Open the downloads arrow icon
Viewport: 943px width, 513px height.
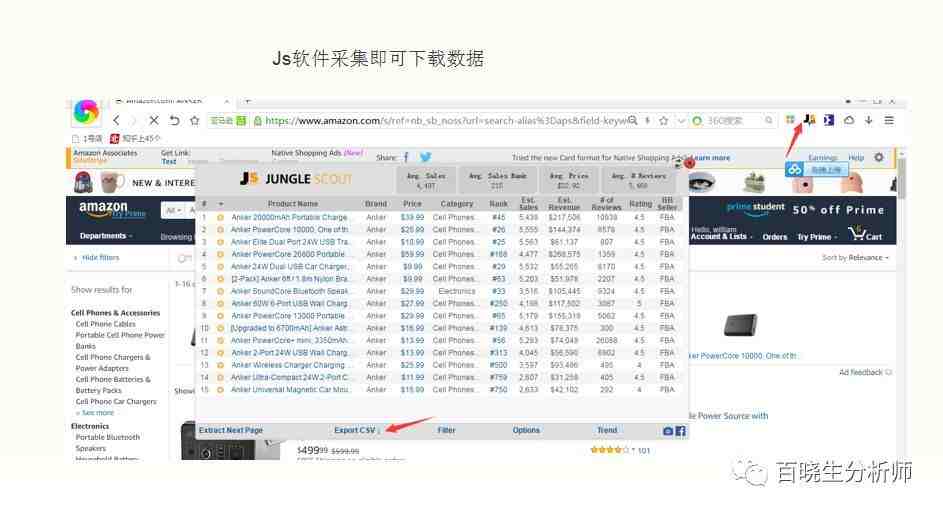coord(869,120)
